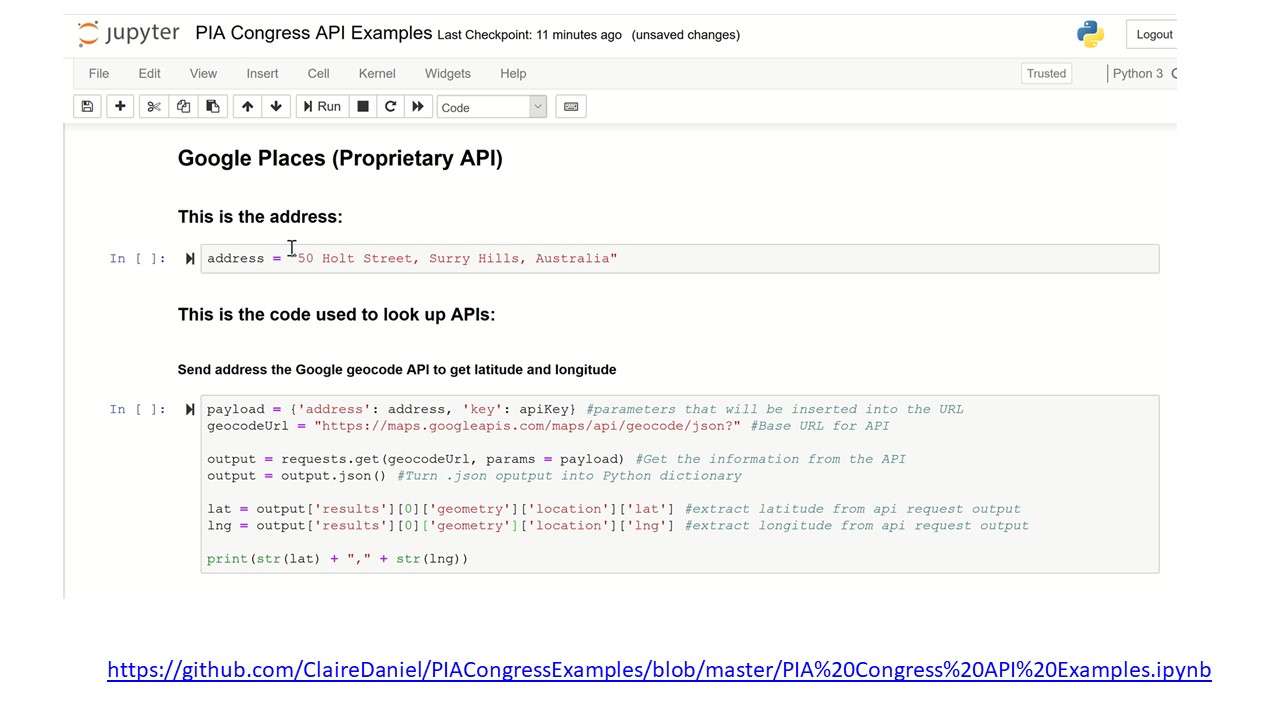Open the command palette keyboard icon
The image size is (1280, 720).
click(571, 106)
